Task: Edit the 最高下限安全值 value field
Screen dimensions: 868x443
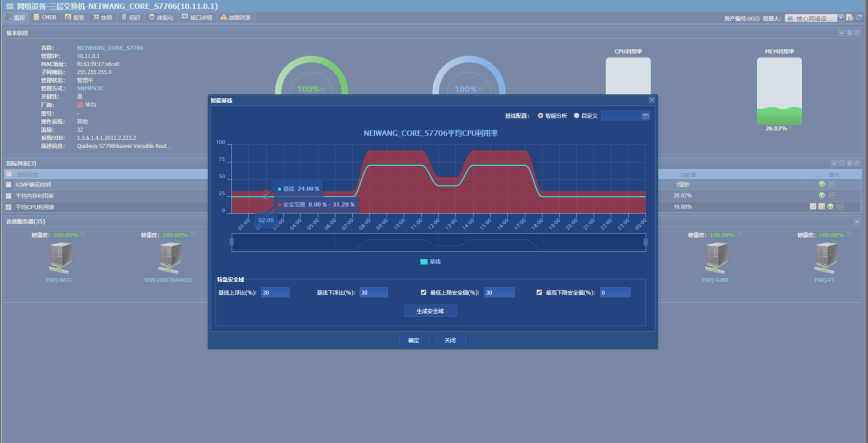Action: [615, 292]
